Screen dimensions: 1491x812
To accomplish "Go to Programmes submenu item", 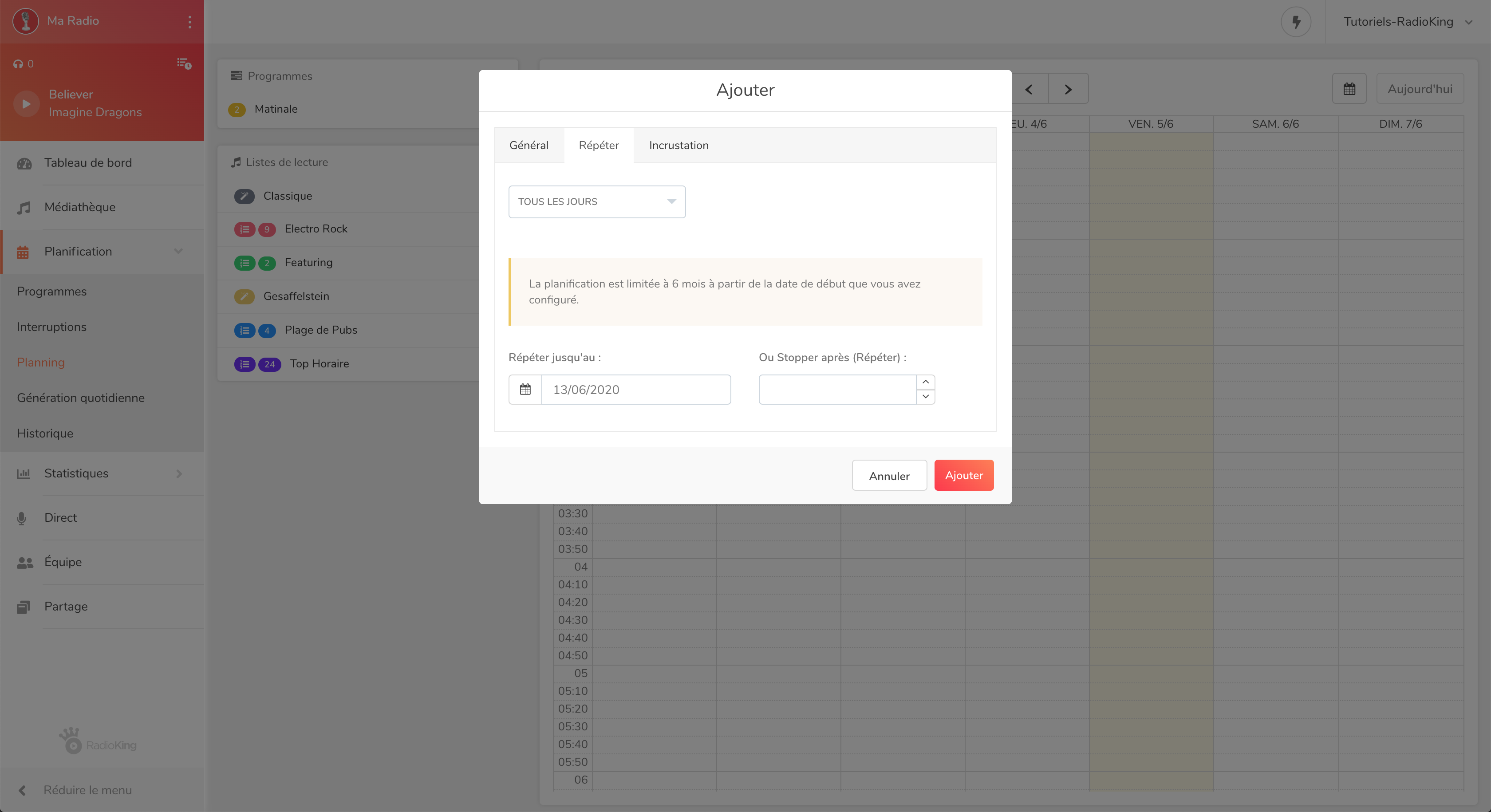I will tap(51, 291).
